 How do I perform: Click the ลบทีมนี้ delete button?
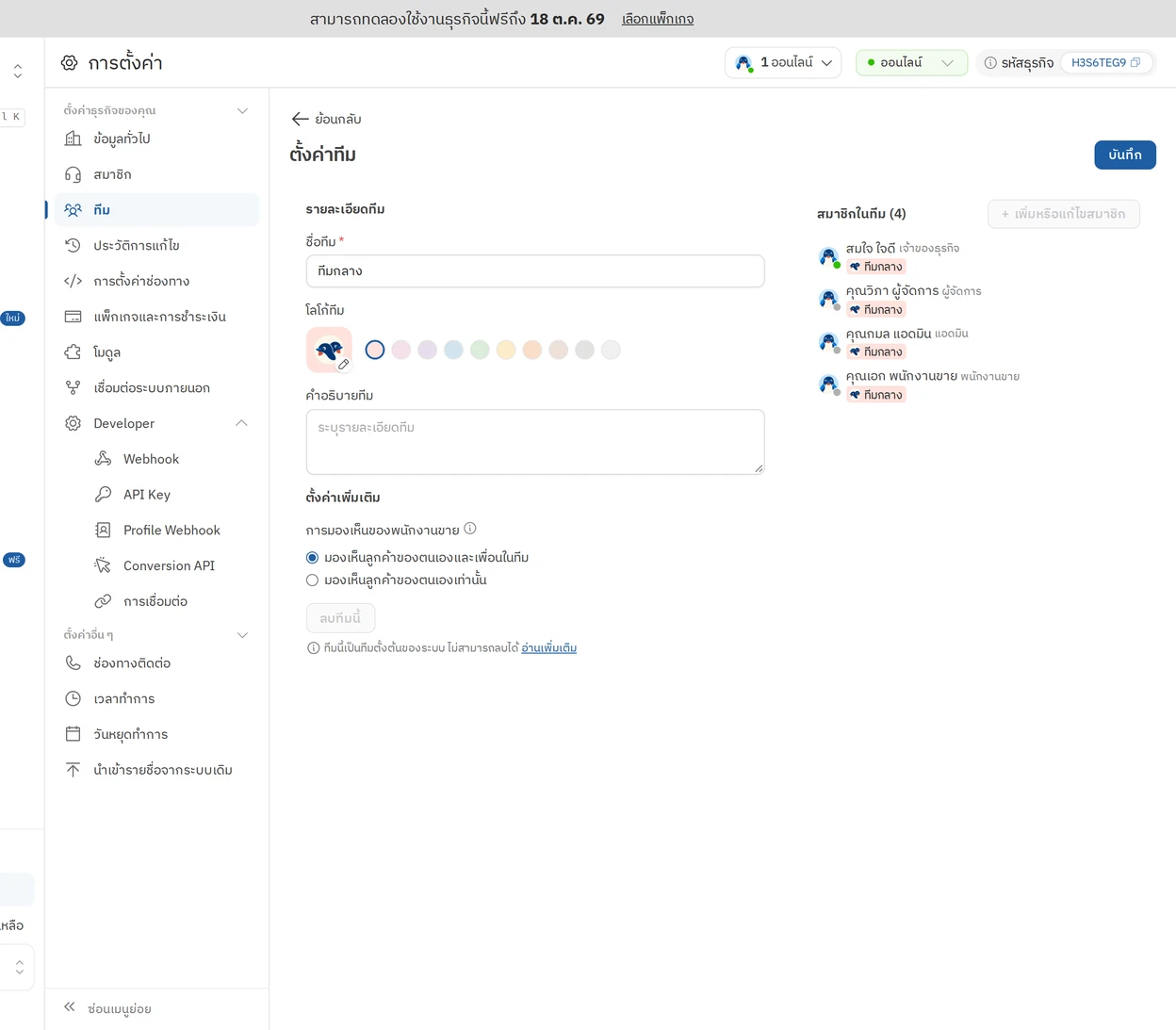click(x=340, y=618)
